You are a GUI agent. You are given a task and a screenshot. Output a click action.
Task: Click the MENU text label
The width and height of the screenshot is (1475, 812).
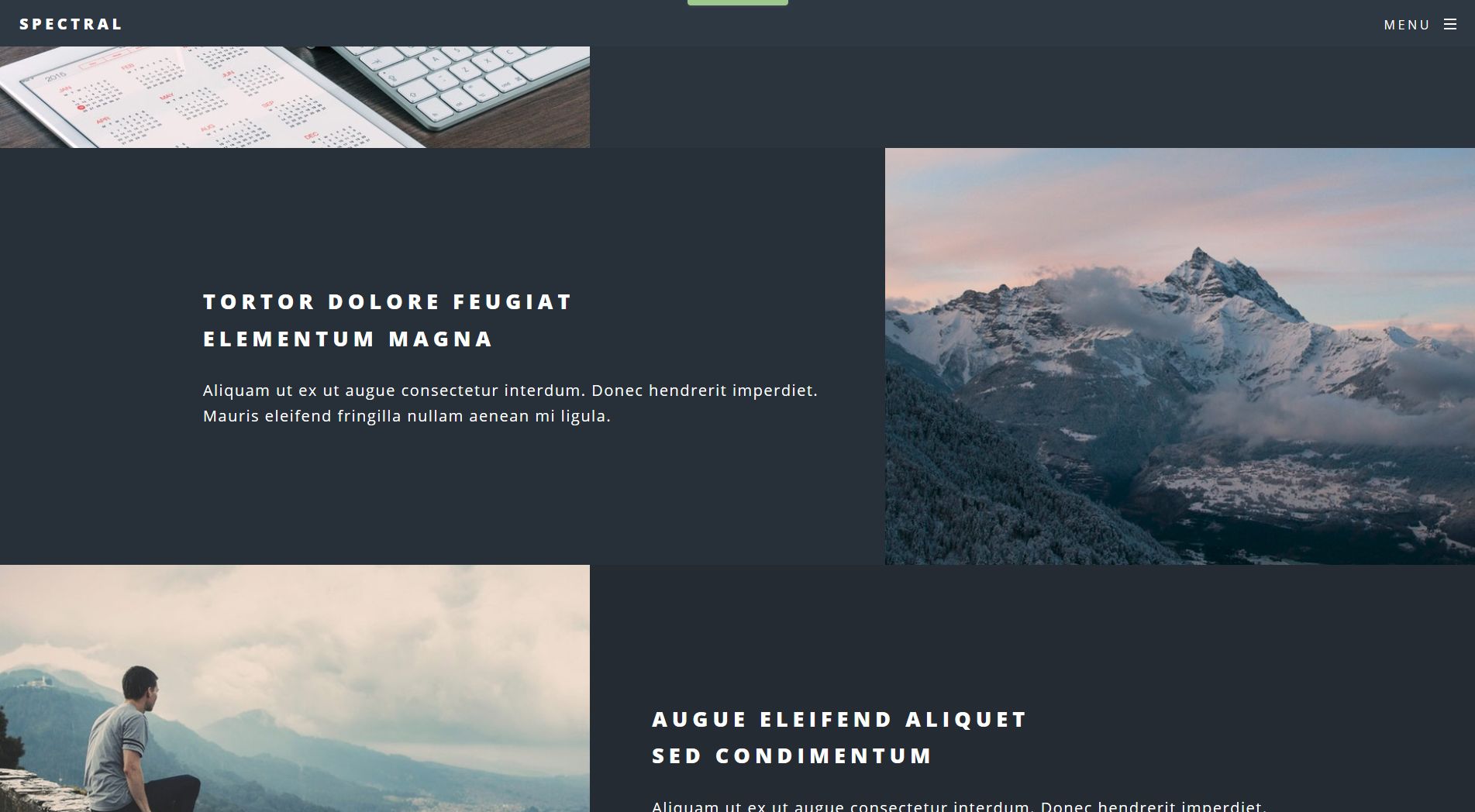click(1407, 25)
